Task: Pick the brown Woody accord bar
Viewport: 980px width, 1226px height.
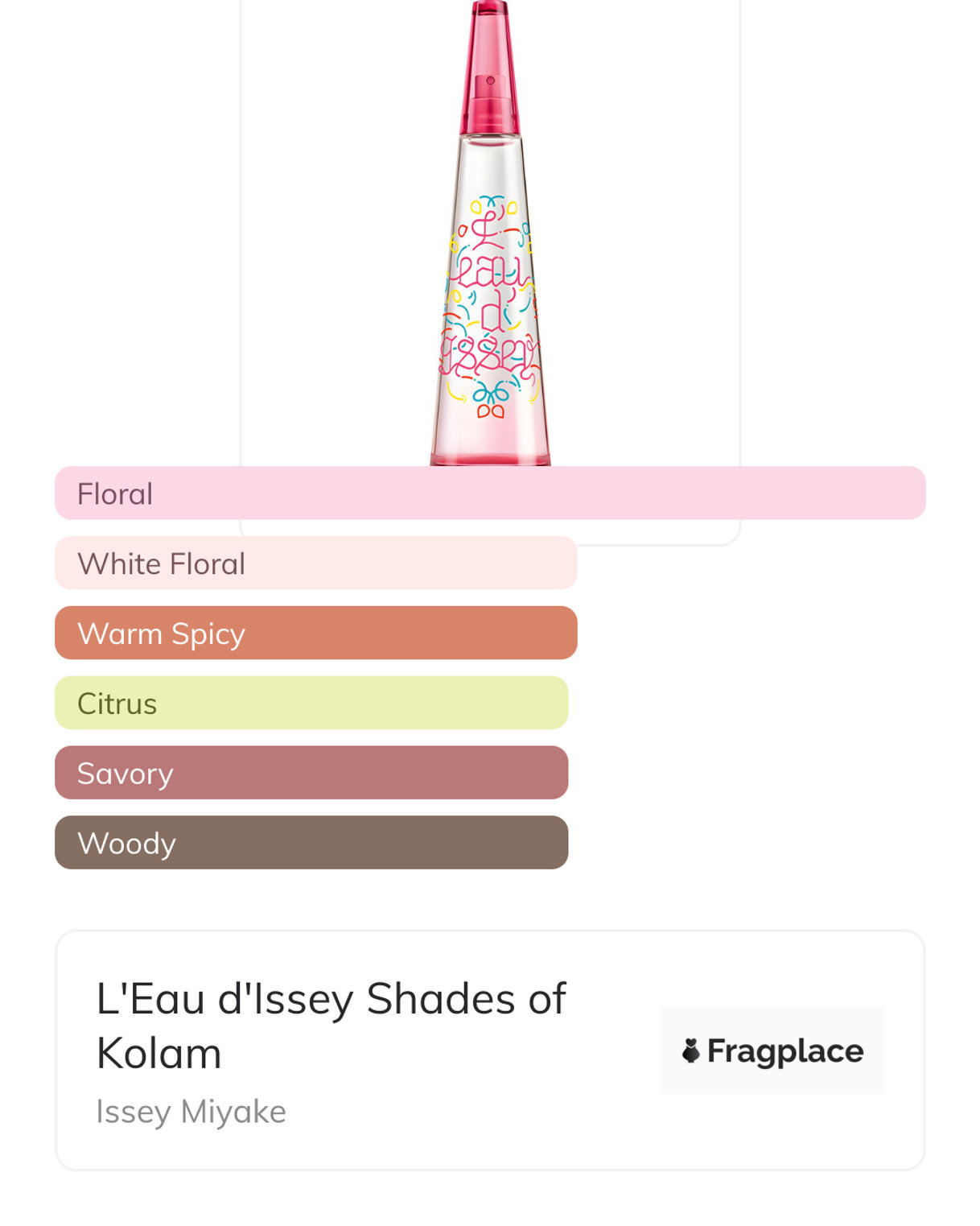Action: point(311,843)
